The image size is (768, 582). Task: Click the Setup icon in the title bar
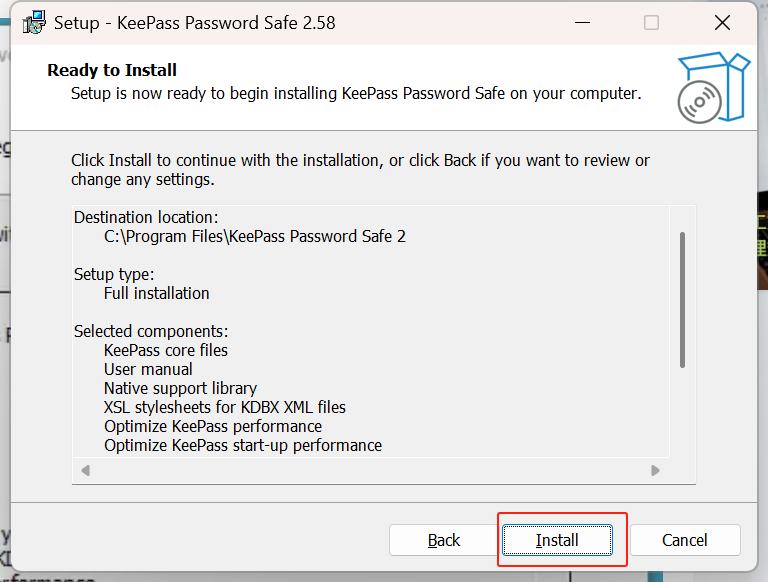coord(34,22)
